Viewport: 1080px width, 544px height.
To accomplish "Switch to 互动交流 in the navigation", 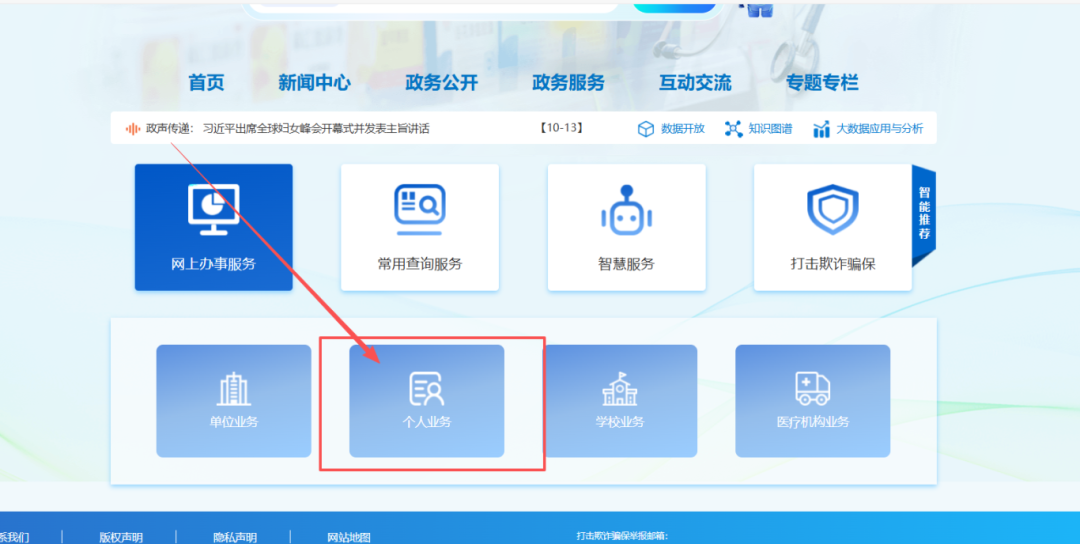I will pos(695,83).
